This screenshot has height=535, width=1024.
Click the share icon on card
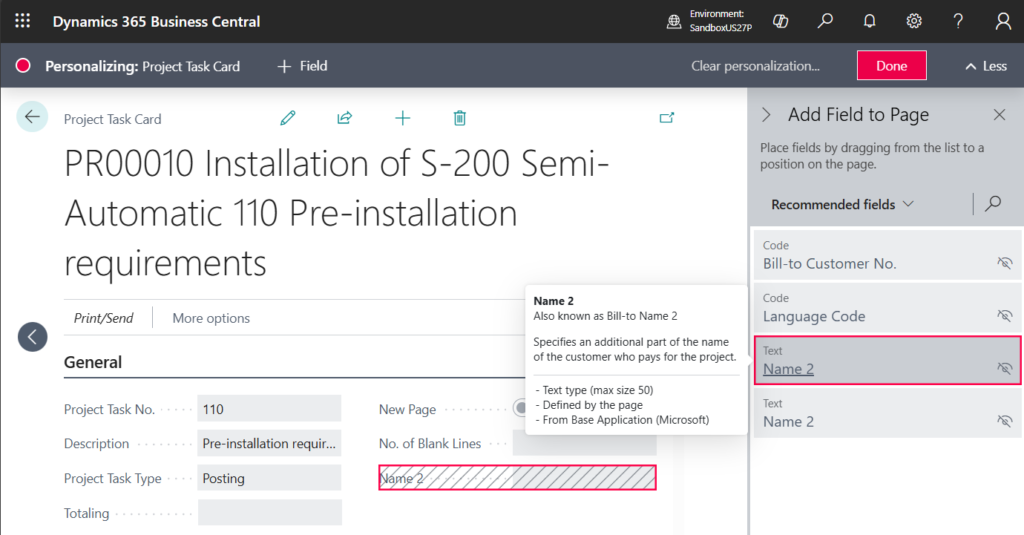click(x=345, y=118)
